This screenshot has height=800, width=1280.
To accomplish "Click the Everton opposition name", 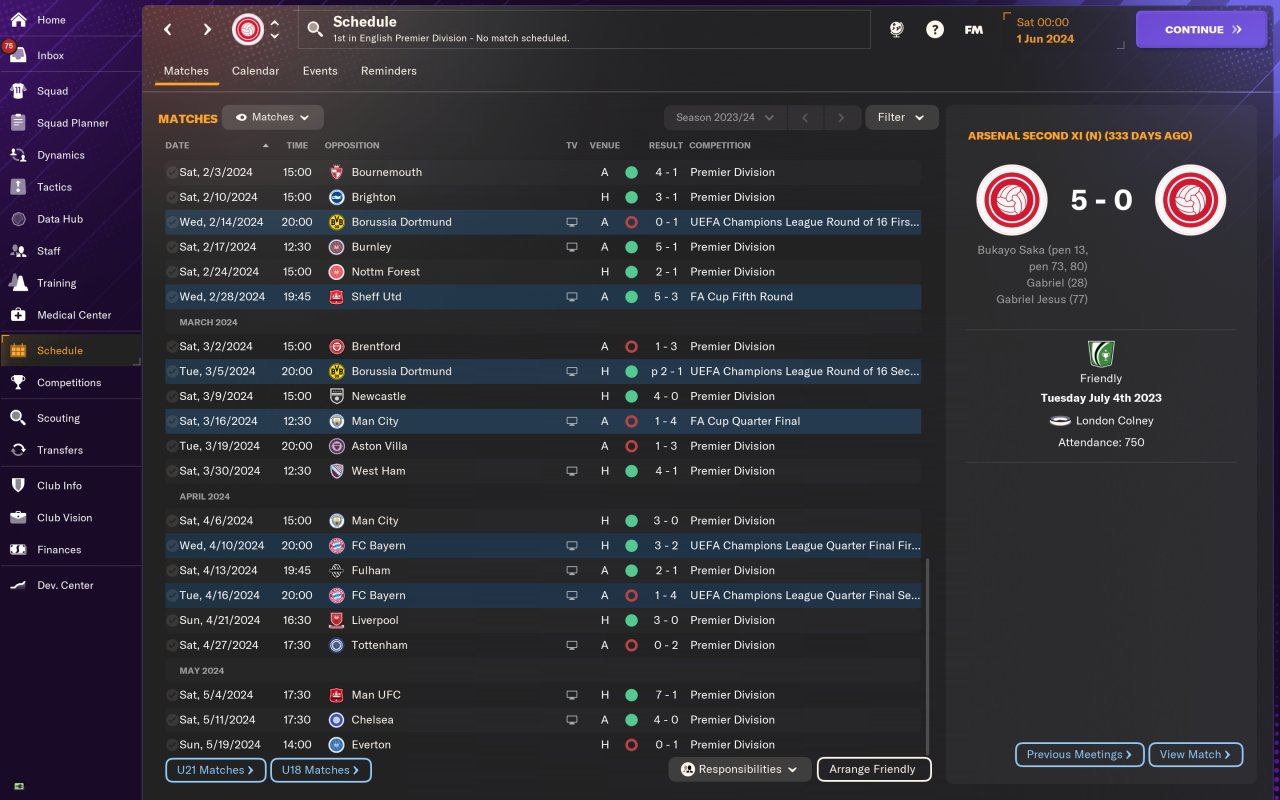I will 371,745.
